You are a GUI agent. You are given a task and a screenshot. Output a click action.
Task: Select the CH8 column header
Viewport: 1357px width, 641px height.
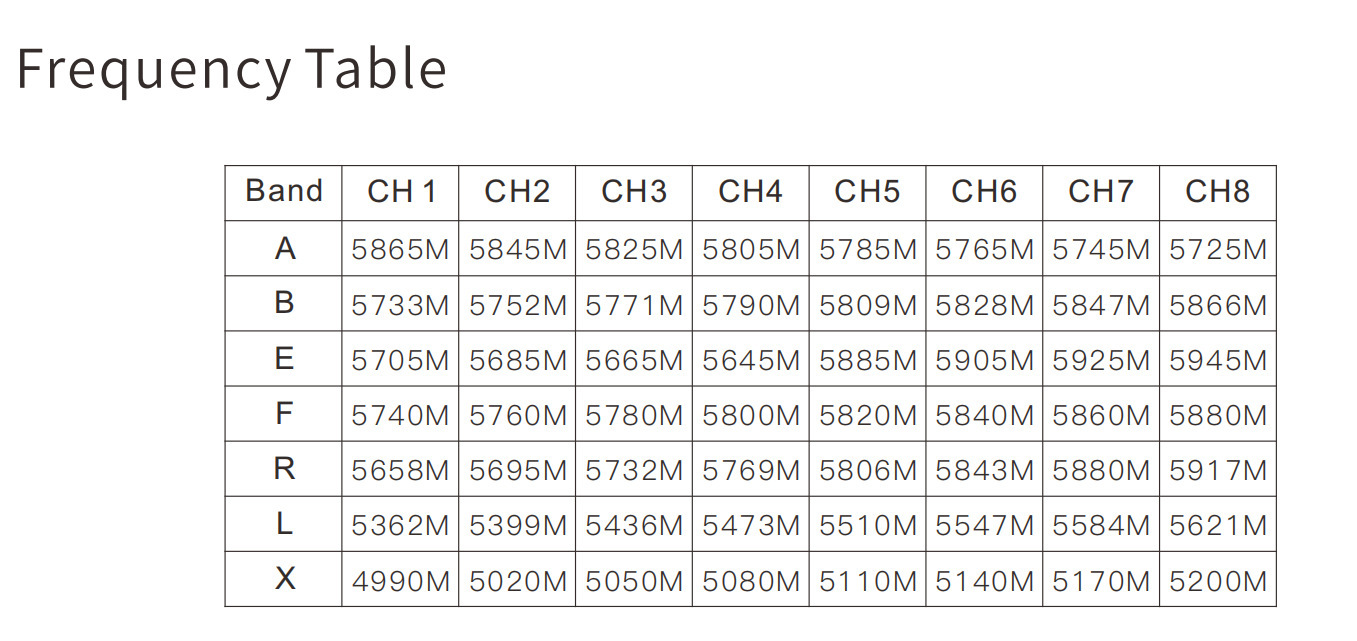(1217, 192)
